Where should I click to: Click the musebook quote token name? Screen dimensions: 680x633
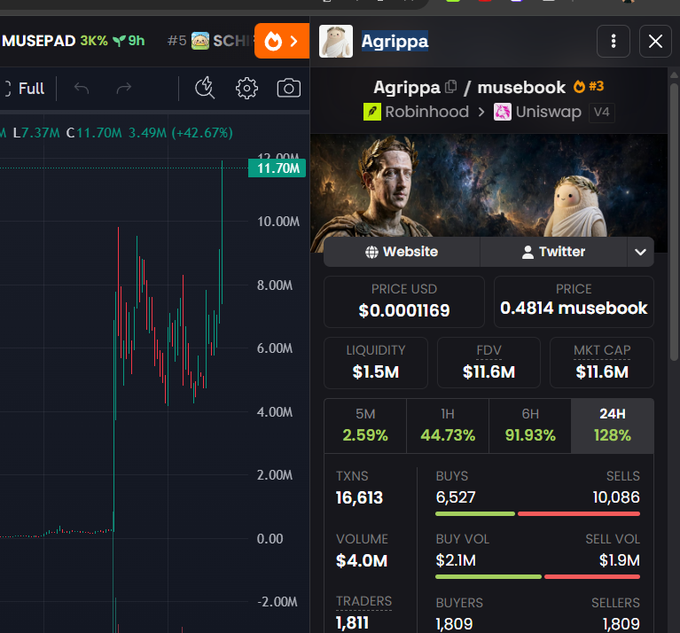521,87
